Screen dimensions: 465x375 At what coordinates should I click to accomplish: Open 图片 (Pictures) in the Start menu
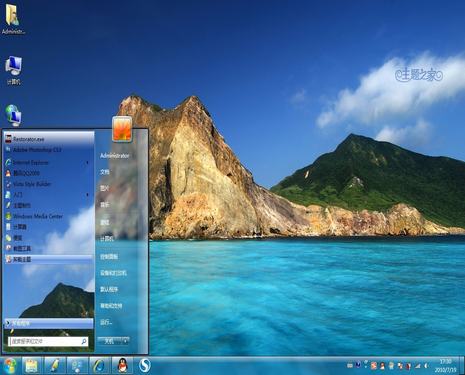[105, 188]
